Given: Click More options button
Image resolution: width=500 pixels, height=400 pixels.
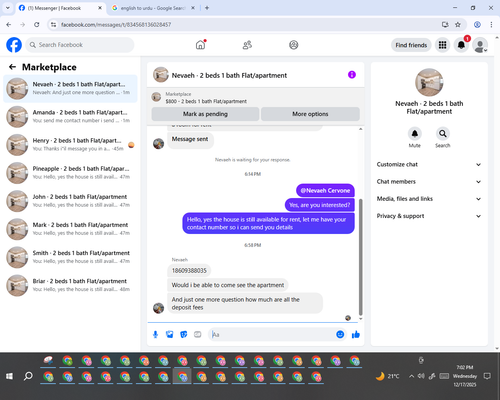Looking at the screenshot, I should pos(310,114).
